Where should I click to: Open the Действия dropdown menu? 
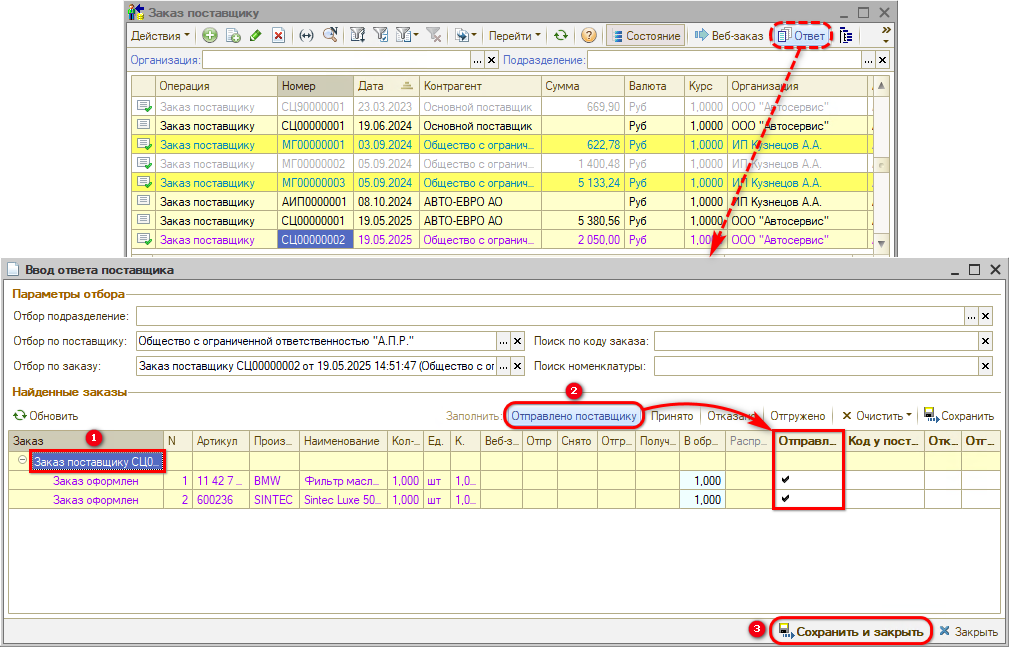[160, 35]
